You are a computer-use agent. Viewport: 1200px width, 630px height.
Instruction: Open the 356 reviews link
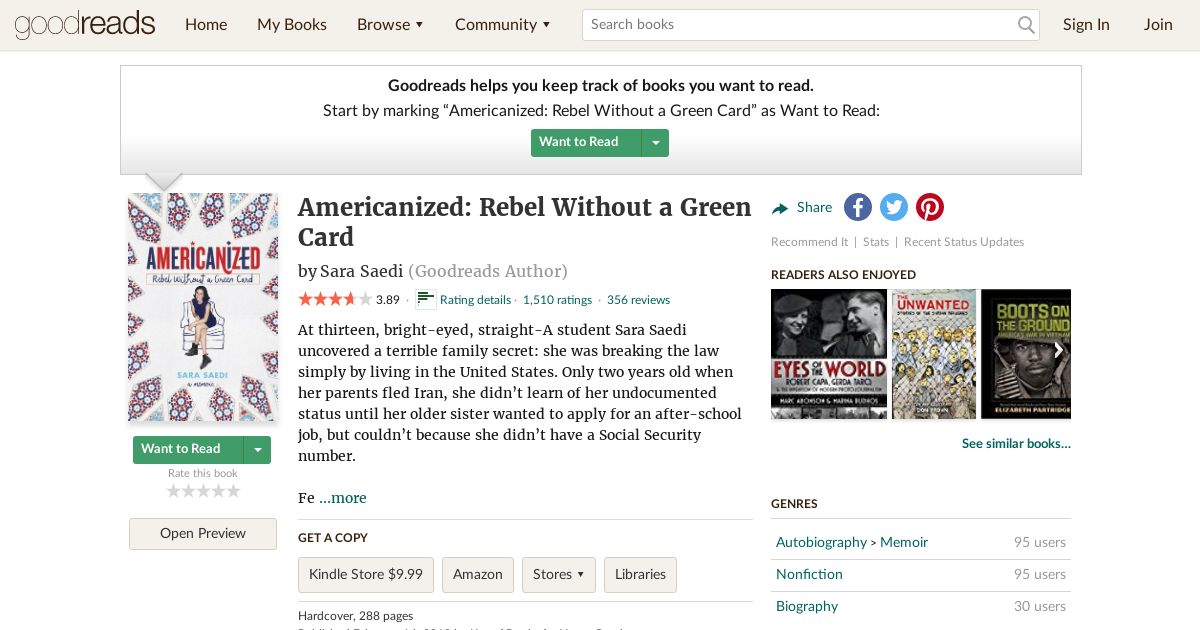tap(638, 300)
